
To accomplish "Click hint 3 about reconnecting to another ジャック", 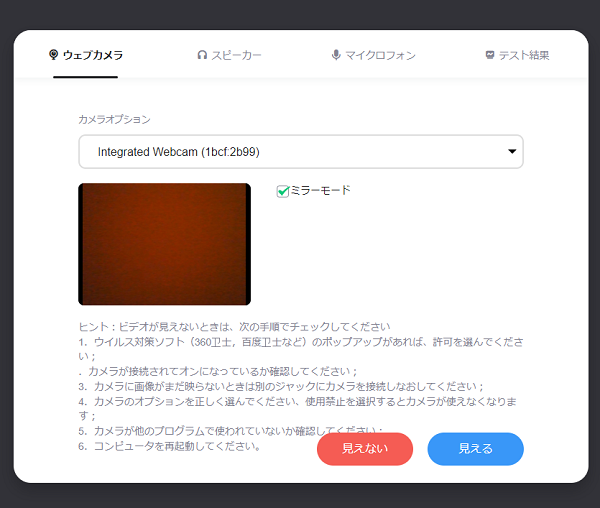I will pyautogui.click(x=280, y=386).
